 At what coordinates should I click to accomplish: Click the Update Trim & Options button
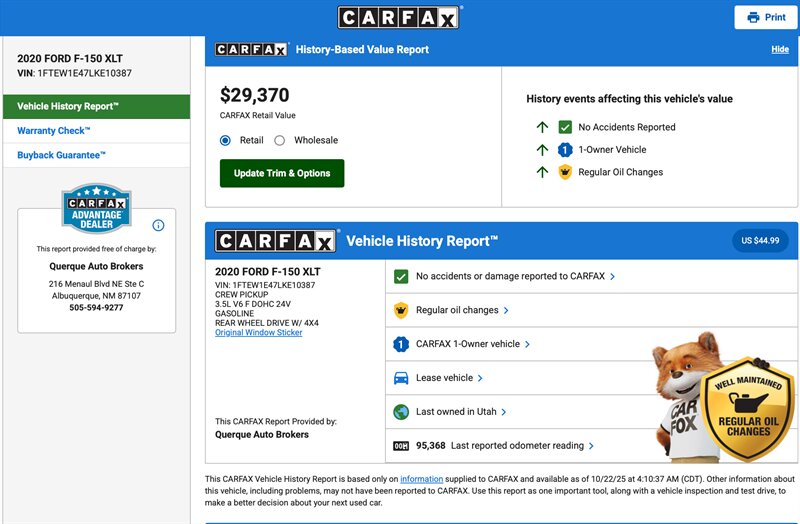[x=282, y=173]
